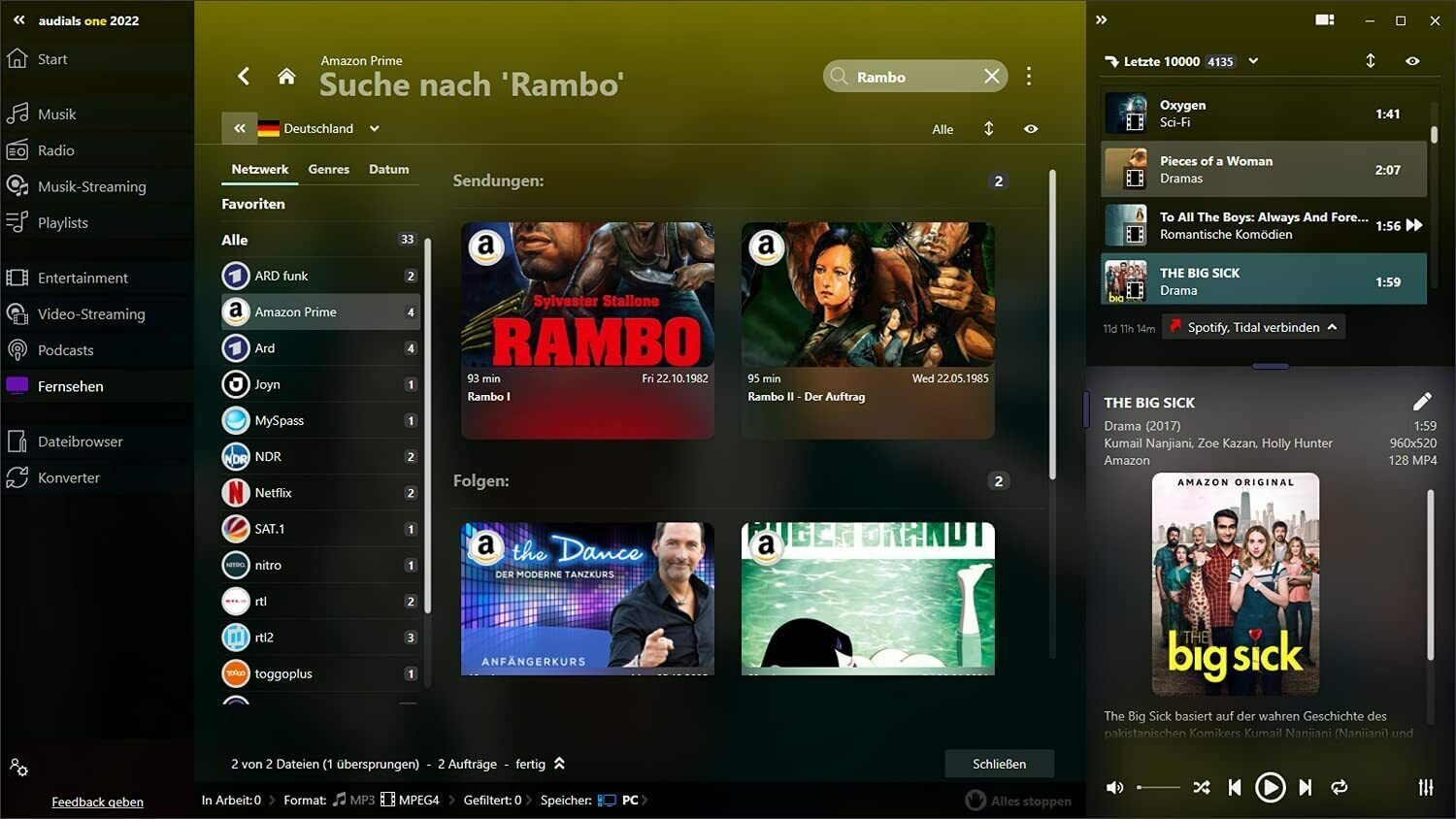The height and width of the screenshot is (819, 1456).
Task: Expand the Letzte 10000 playlist dropdown
Action: click(1253, 61)
